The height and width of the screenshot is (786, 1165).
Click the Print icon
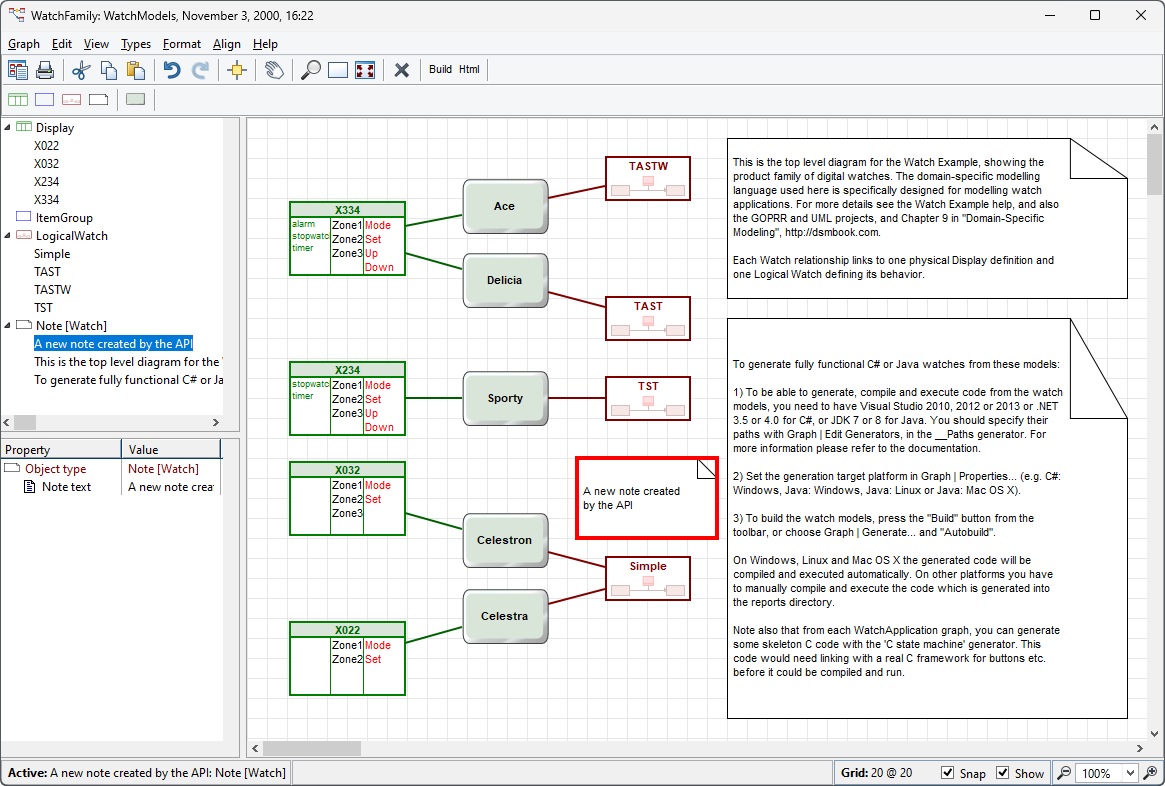coord(44,70)
